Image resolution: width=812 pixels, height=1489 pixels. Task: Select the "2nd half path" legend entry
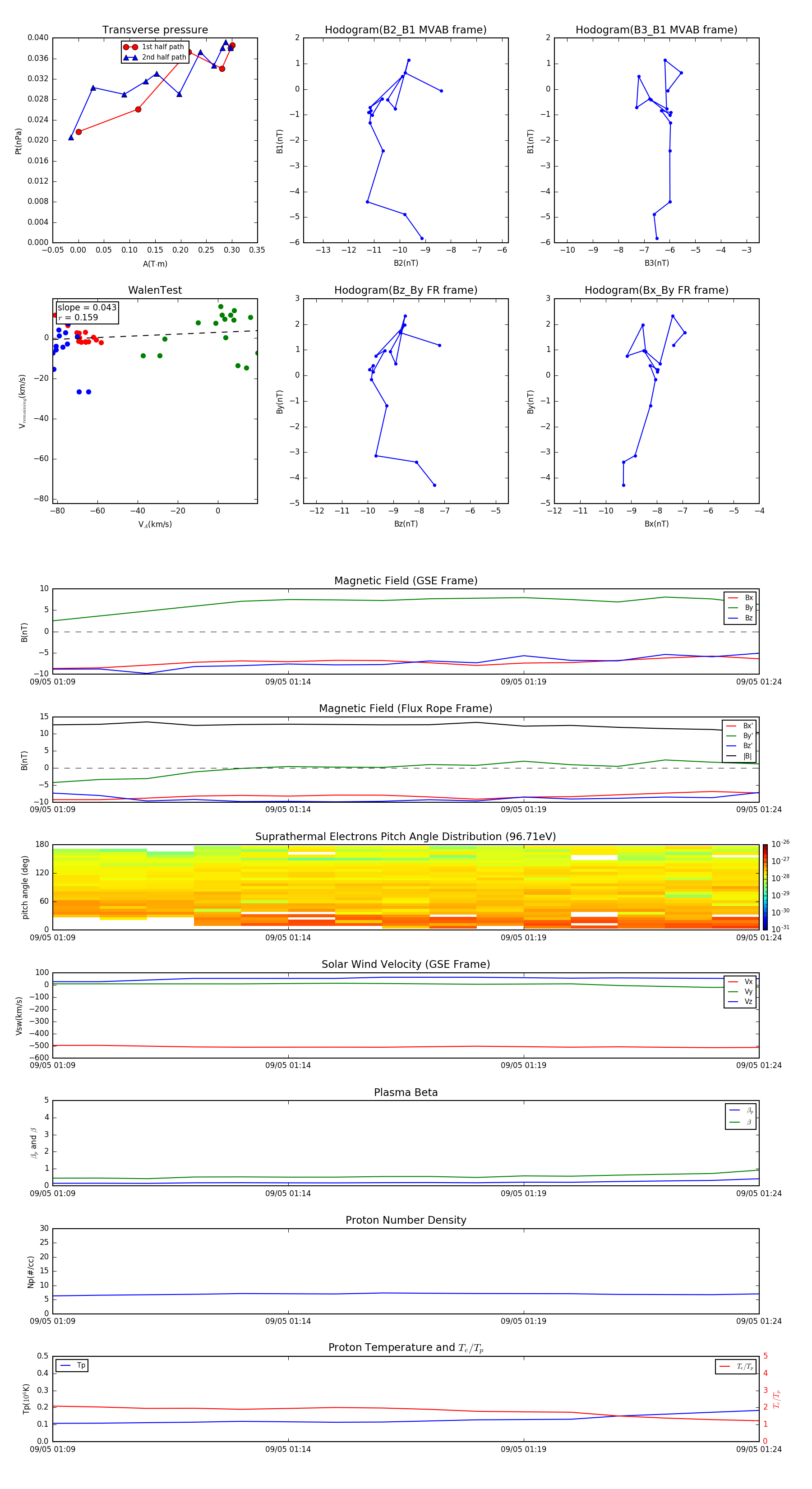(155, 57)
